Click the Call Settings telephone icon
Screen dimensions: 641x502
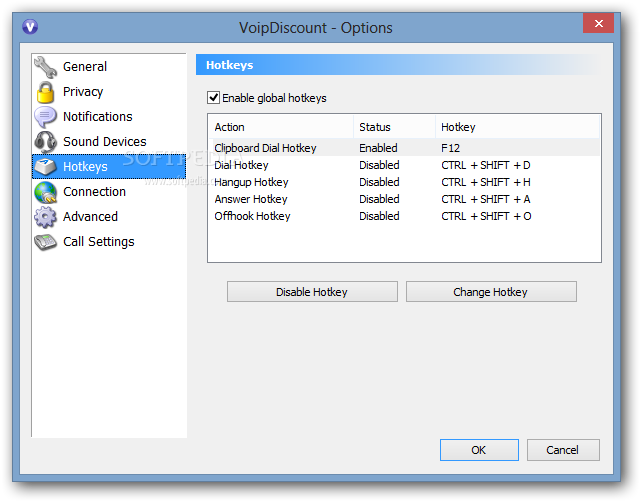coord(45,242)
